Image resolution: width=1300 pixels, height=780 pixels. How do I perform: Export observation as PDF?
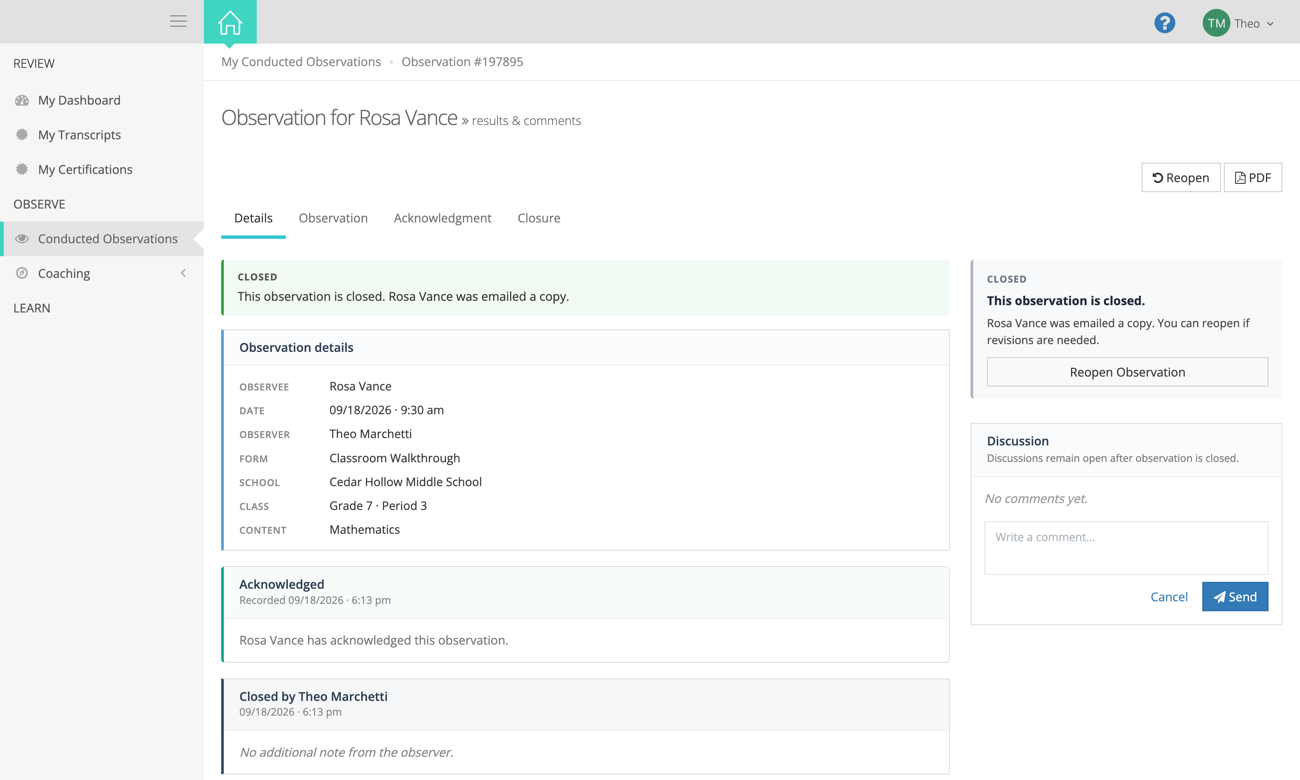(x=1253, y=177)
